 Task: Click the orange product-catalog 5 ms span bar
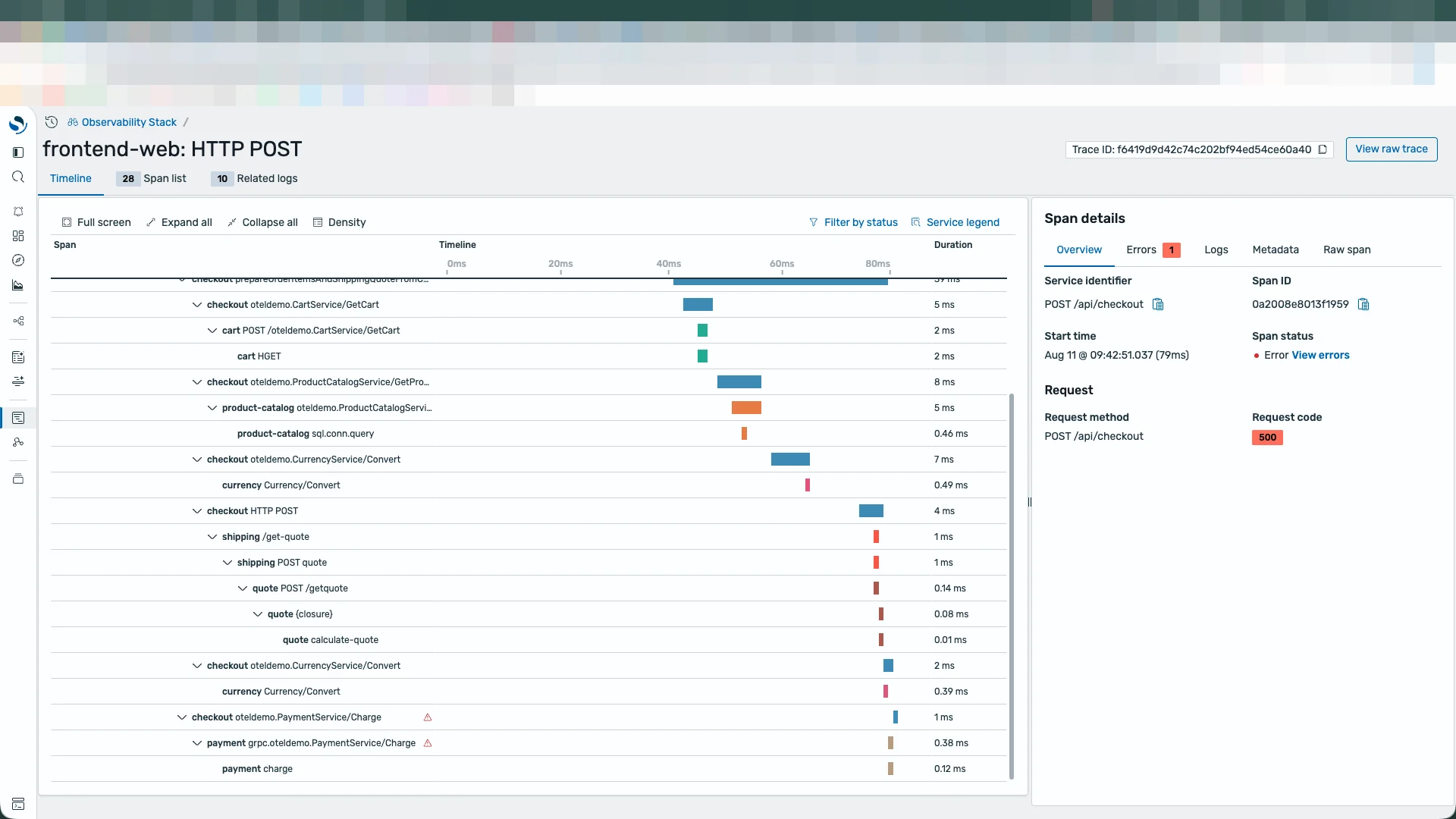pos(746,408)
